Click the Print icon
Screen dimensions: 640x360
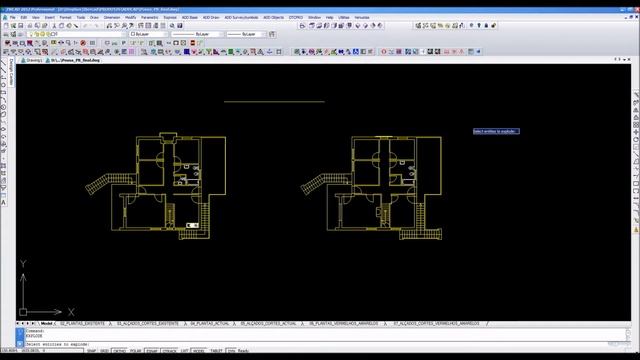(30, 26)
